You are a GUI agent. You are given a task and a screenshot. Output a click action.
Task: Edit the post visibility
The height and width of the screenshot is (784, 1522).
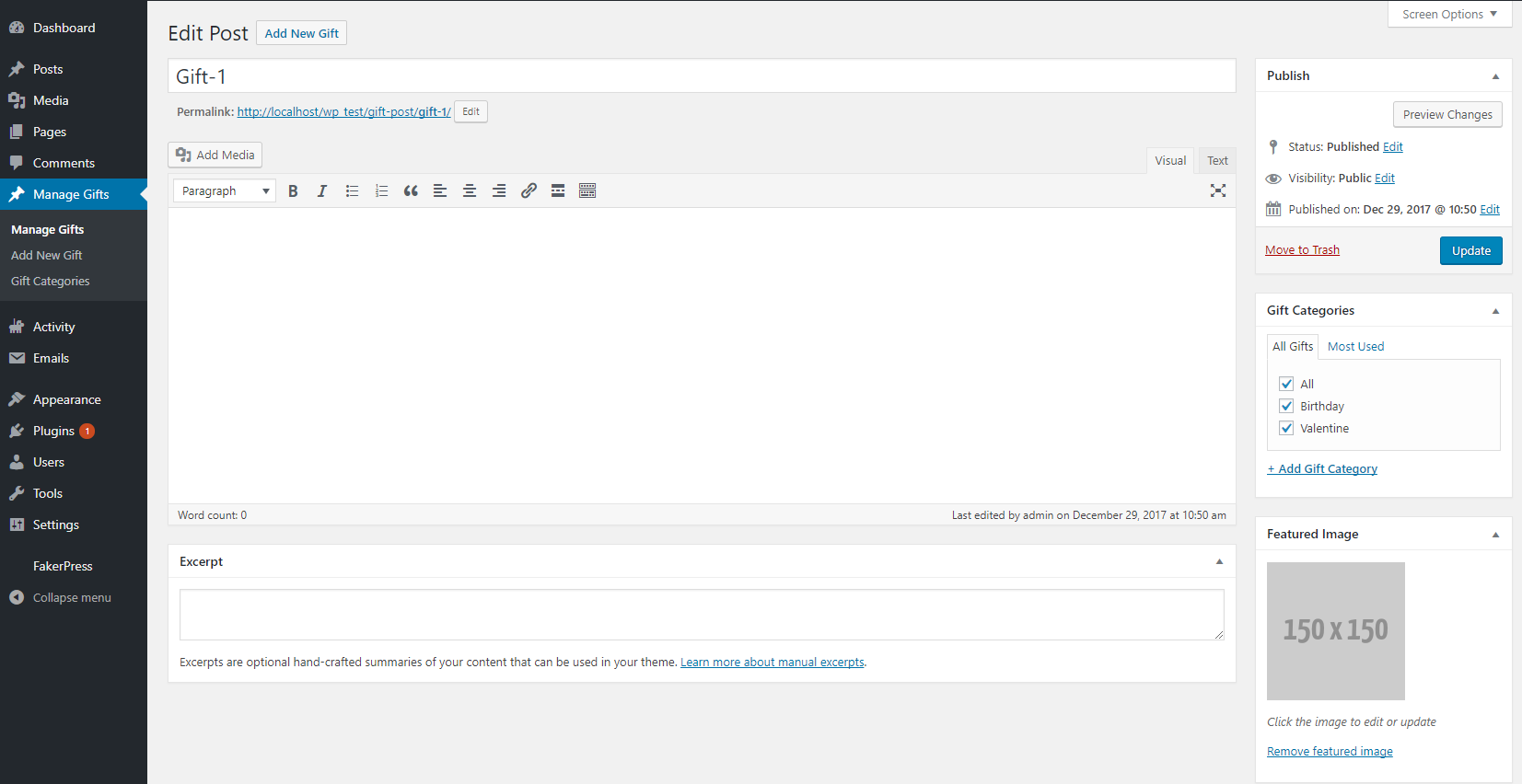point(1385,179)
